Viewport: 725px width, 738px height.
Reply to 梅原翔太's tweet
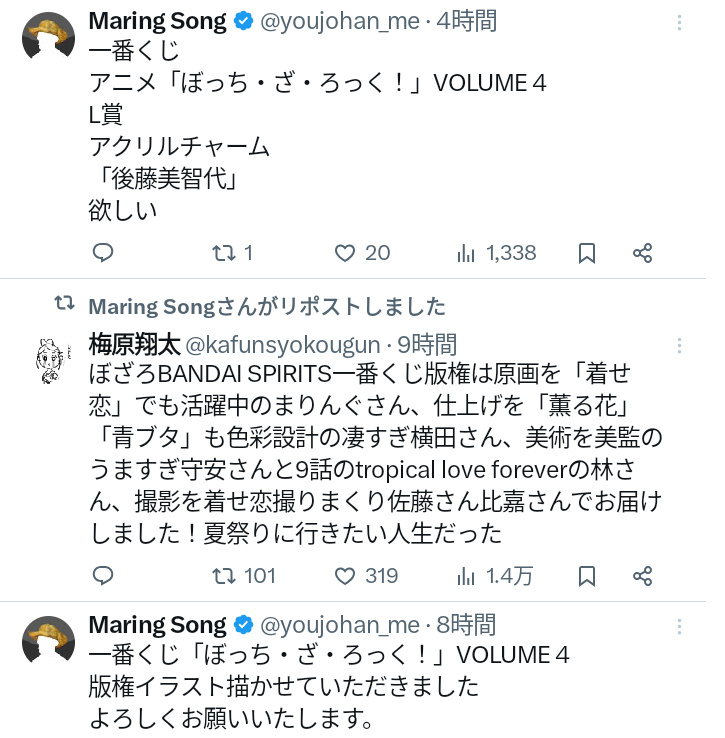(x=103, y=576)
